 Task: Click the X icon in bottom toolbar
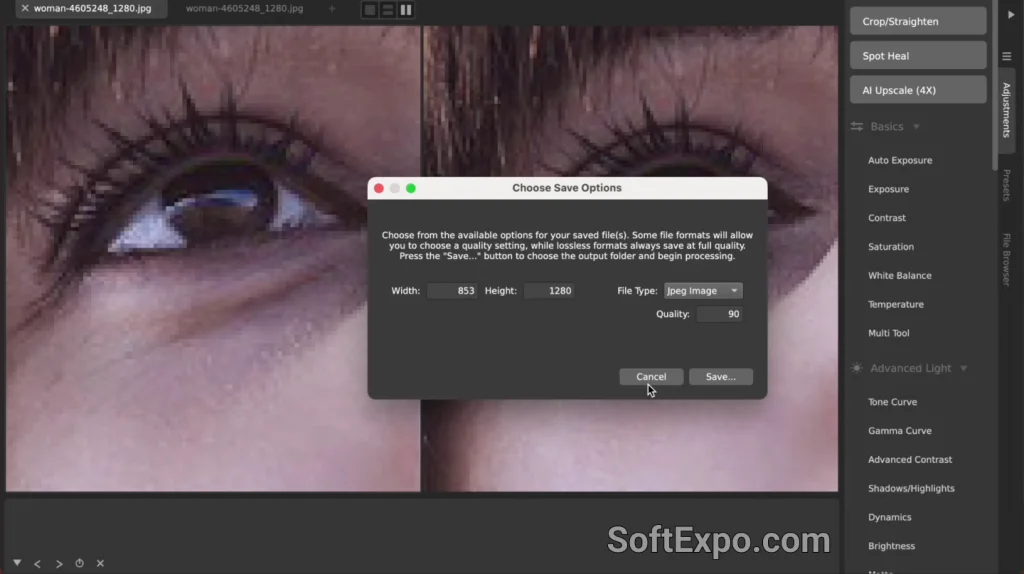point(100,564)
